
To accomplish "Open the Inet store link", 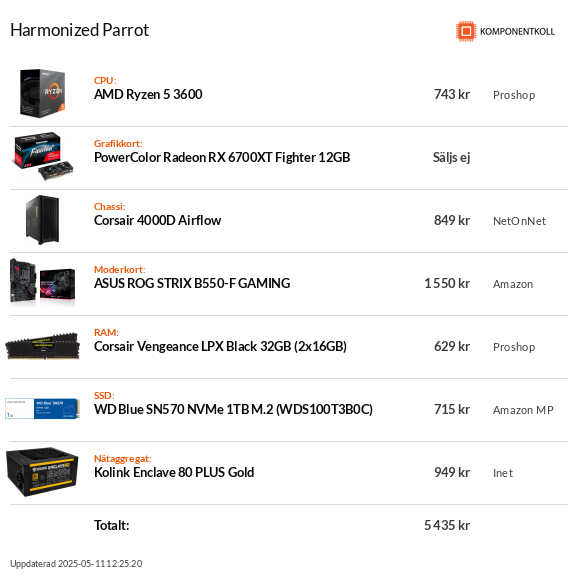I will pyautogui.click(x=503, y=473).
